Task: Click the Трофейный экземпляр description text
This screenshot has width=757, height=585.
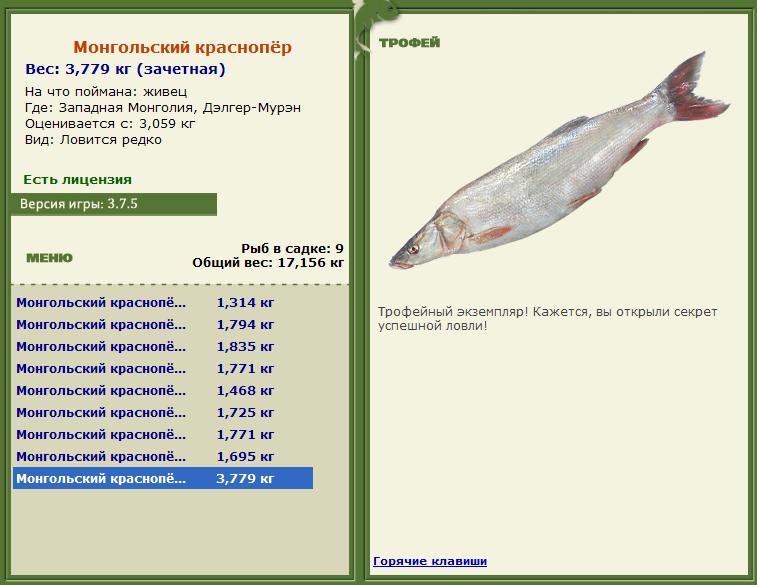Action: pos(547,319)
